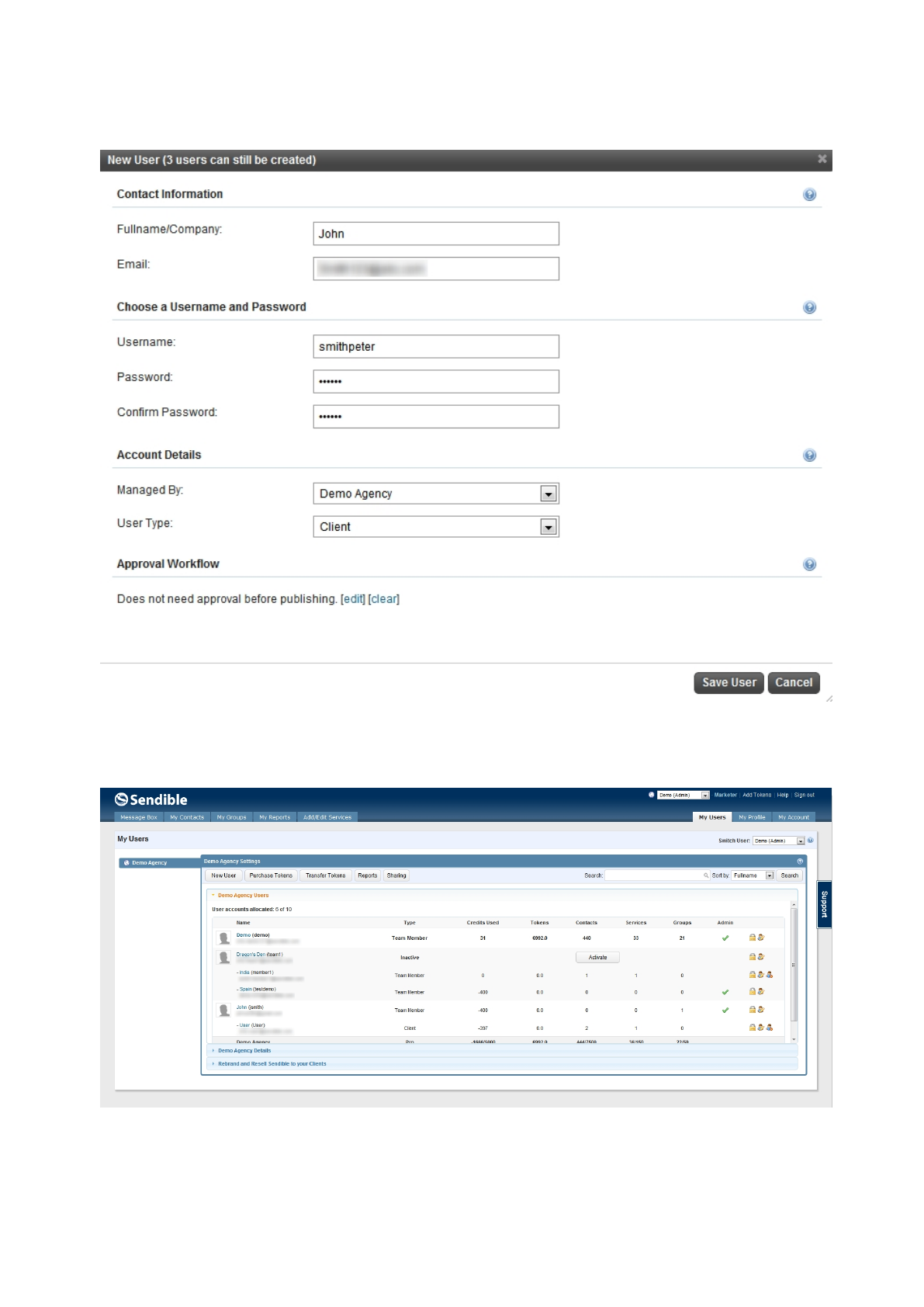Click the Username input field
The image size is (924, 1307).
(436, 346)
